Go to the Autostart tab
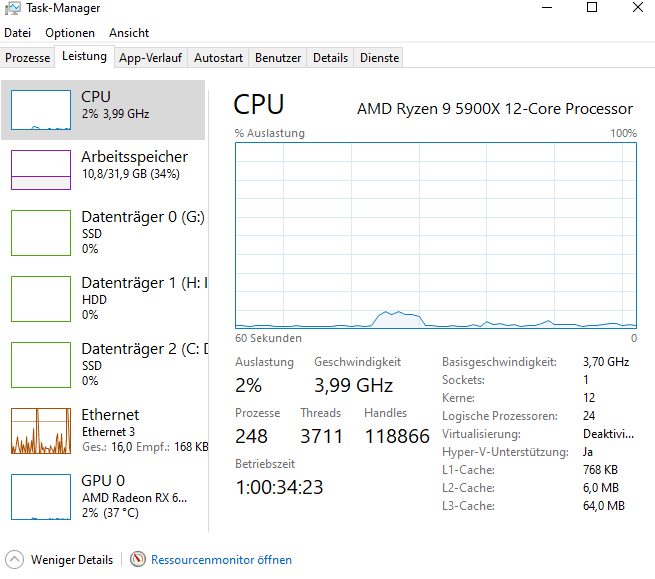The image size is (655, 579). pos(218,58)
